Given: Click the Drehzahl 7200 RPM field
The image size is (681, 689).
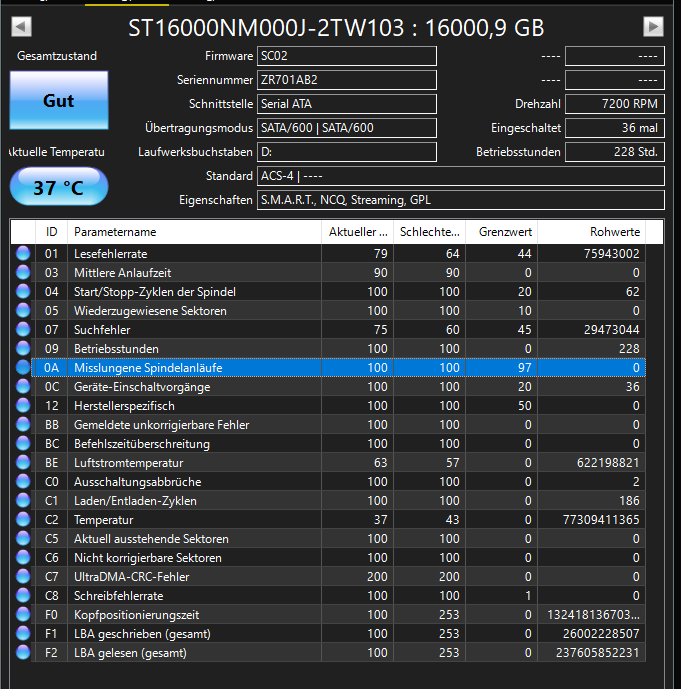Looking at the screenshot, I should click(x=615, y=104).
